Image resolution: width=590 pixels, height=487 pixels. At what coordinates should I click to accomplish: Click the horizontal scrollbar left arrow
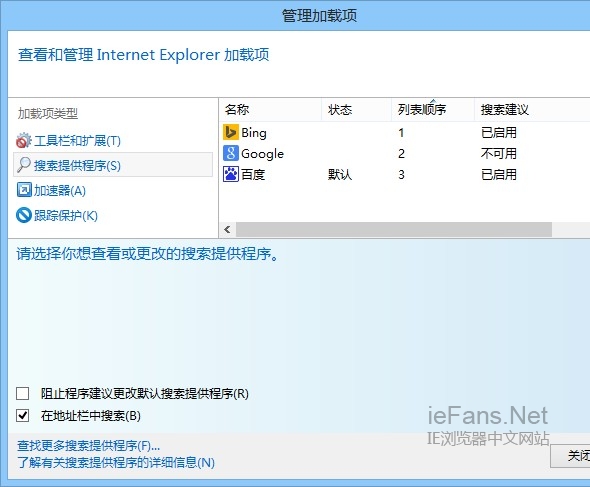(x=227, y=229)
